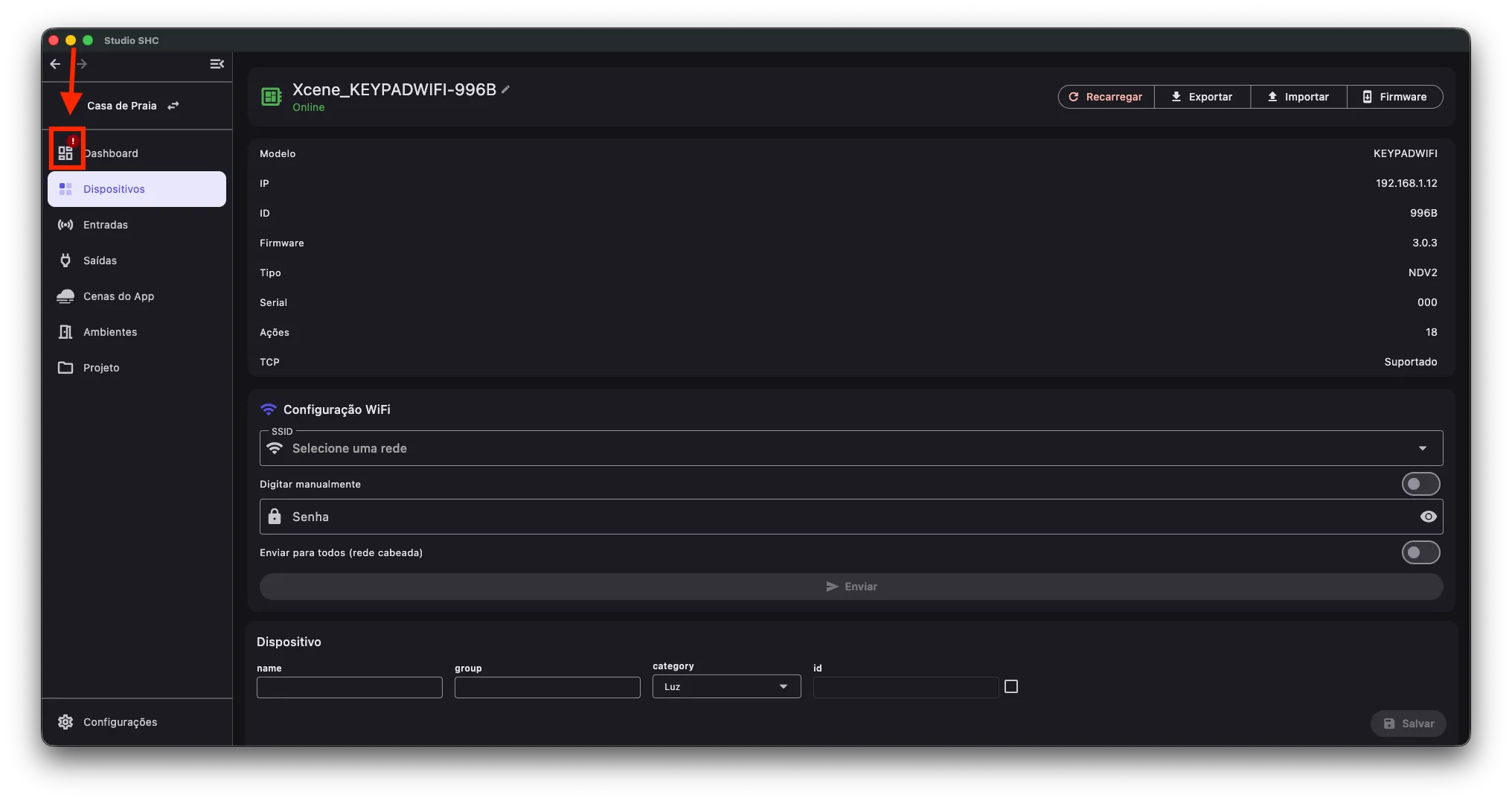Click the back arrow in sidebar header
The height and width of the screenshot is (801, 1512).
tap(55, 64)
